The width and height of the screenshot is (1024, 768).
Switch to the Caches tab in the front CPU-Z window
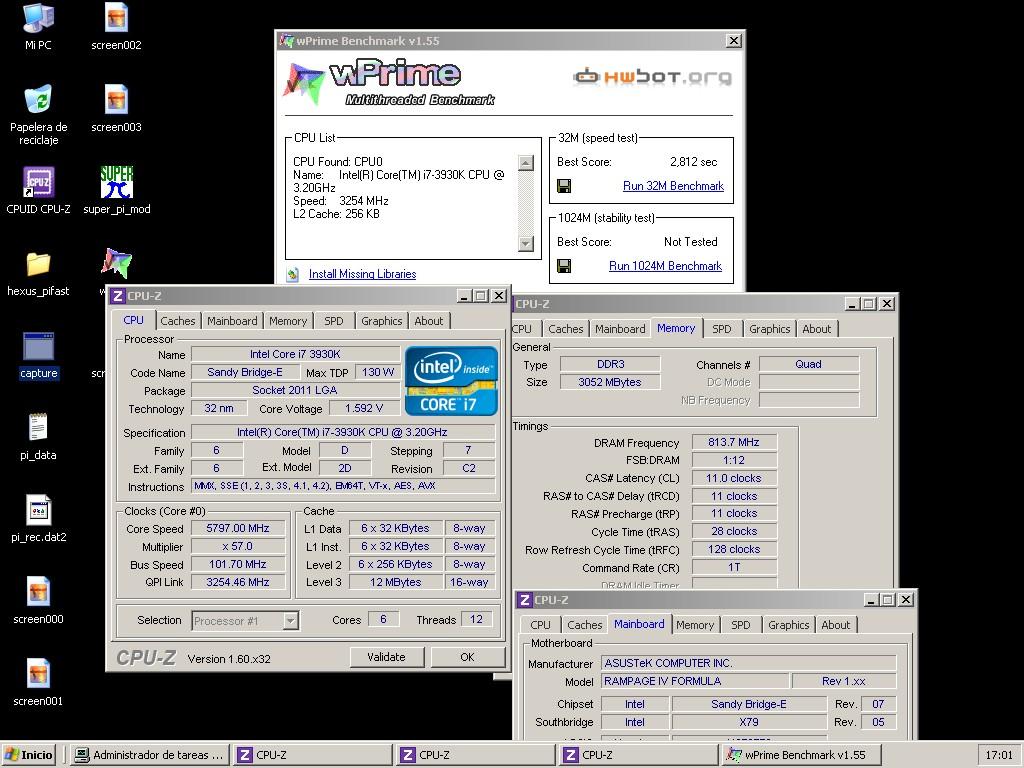click(178, 321)
